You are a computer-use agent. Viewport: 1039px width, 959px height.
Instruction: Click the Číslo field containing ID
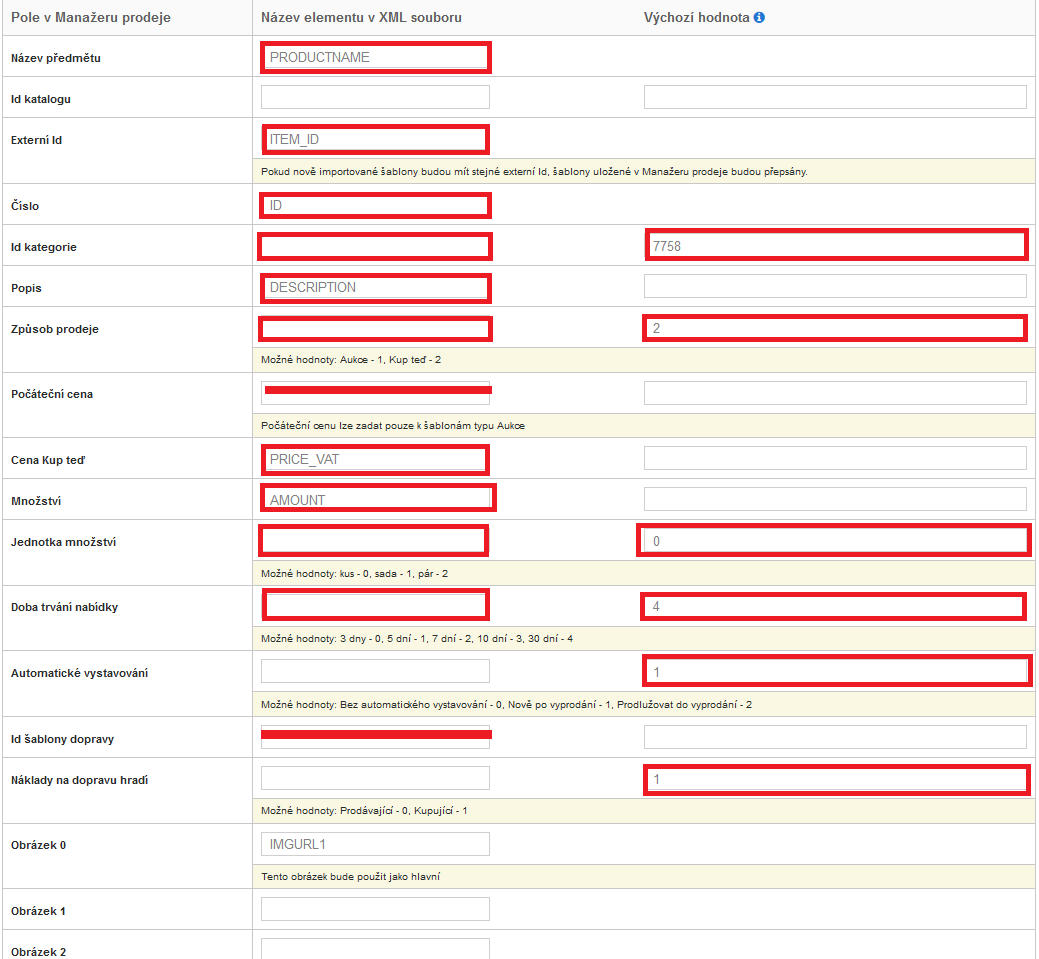[x=375, y=206]
